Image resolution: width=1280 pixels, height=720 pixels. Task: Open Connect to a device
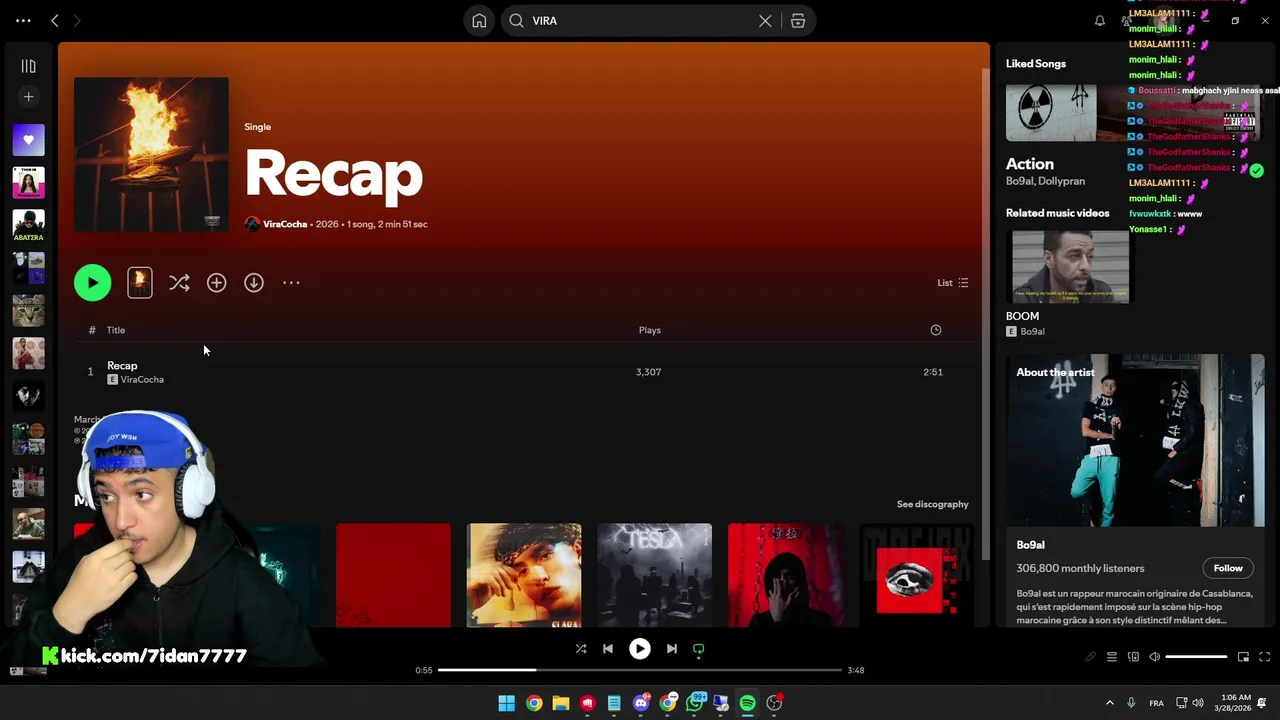tap(1133, 657)
